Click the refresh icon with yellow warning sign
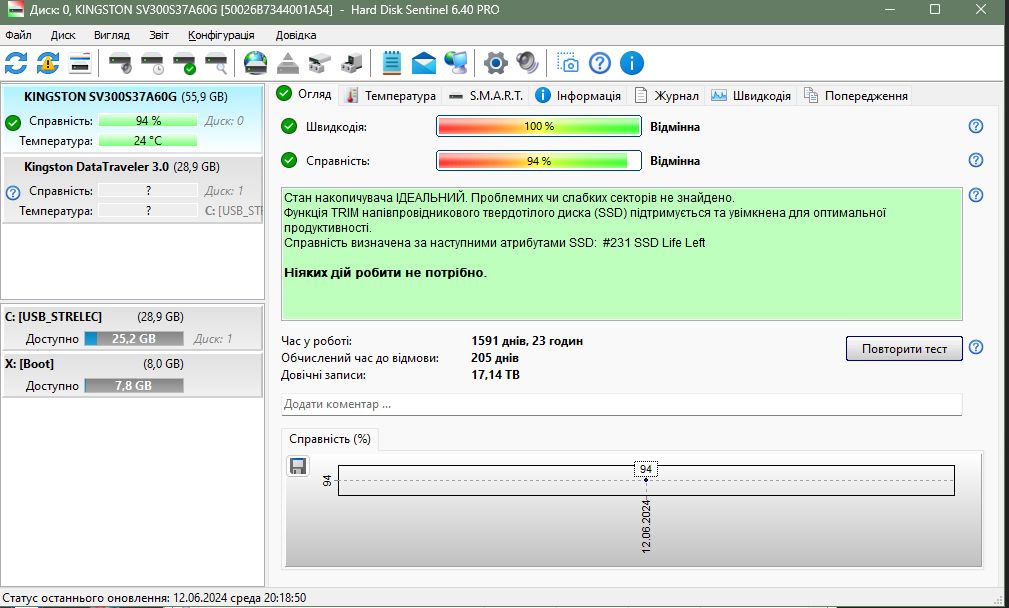 (48, 63)
